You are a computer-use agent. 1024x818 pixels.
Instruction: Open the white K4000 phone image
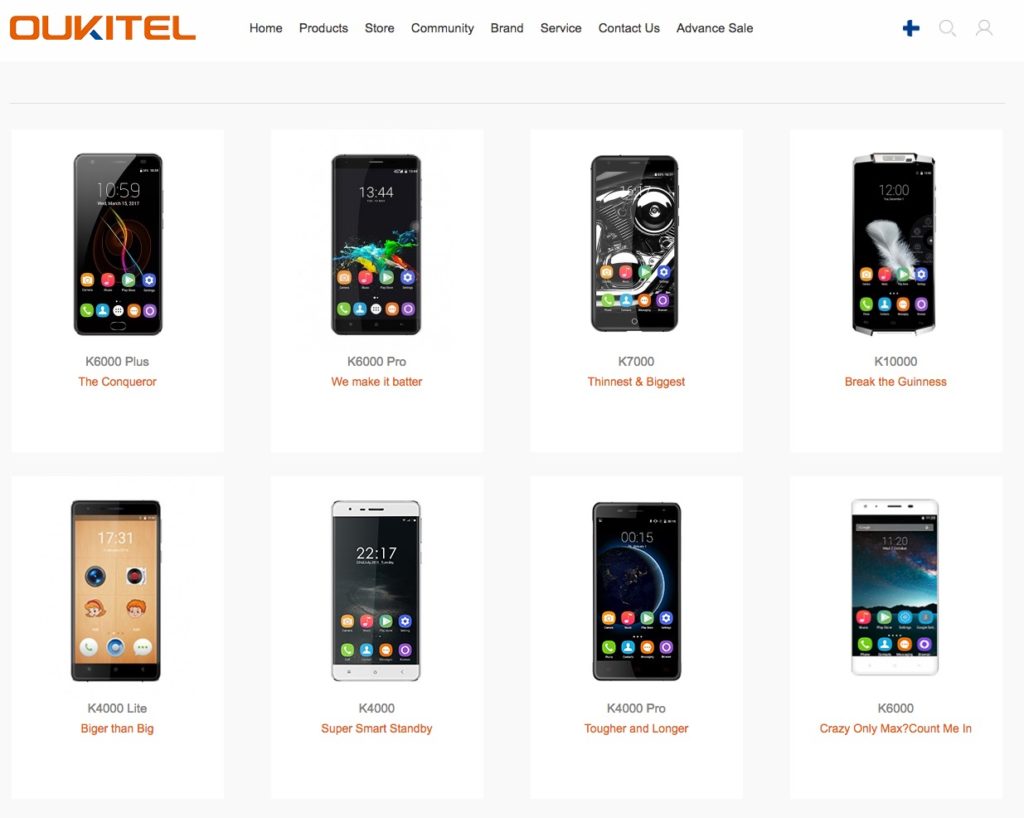376,591
